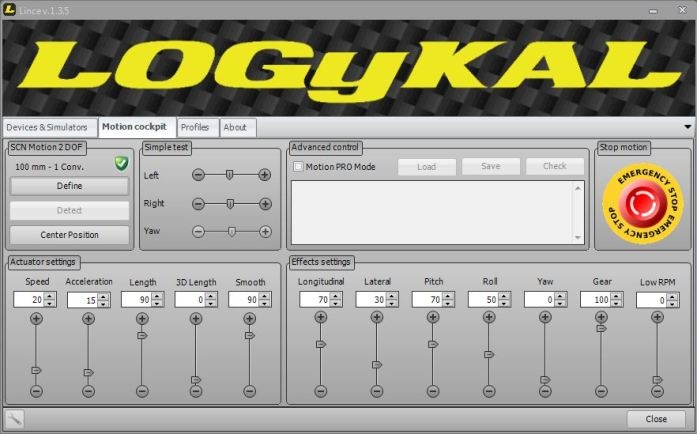Click the Save button
The width and height of the screenshot is (697, 434).
(491, 166)
